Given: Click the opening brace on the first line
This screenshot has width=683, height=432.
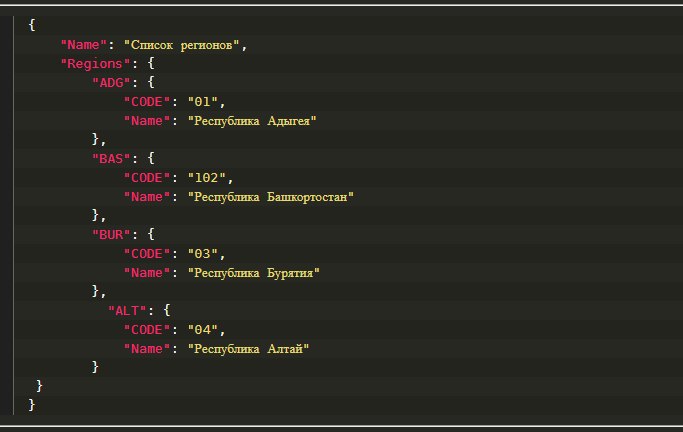Looking at the screenshot, I should (x=31, y=25).
